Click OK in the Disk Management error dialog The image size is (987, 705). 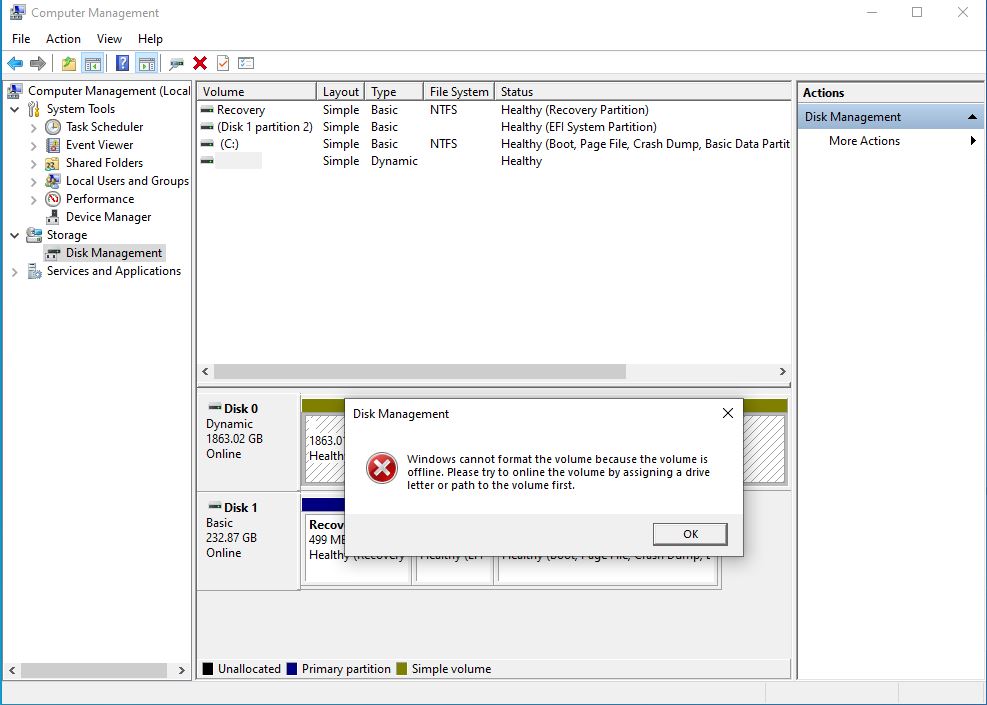(691, 534)
